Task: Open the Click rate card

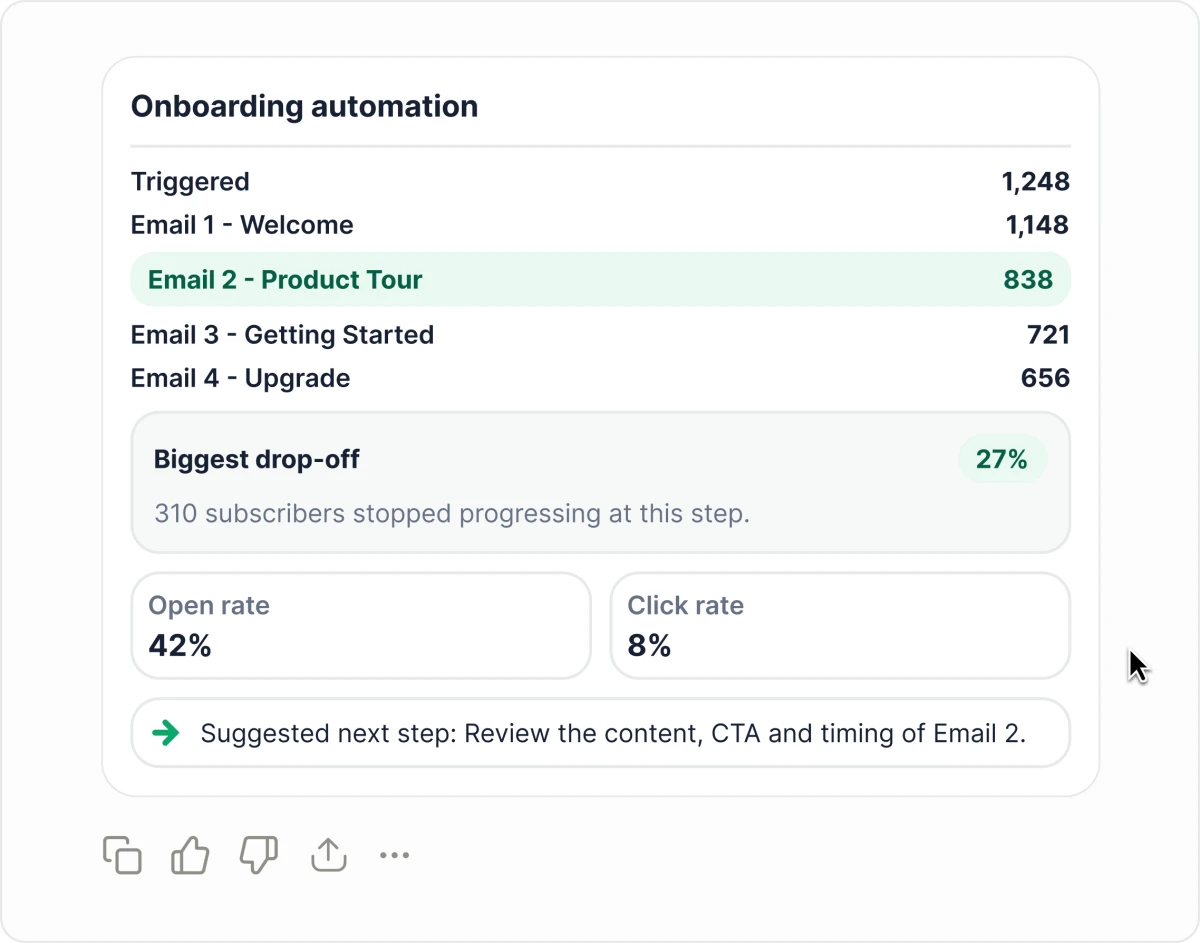Action: (x=840, y=626)
